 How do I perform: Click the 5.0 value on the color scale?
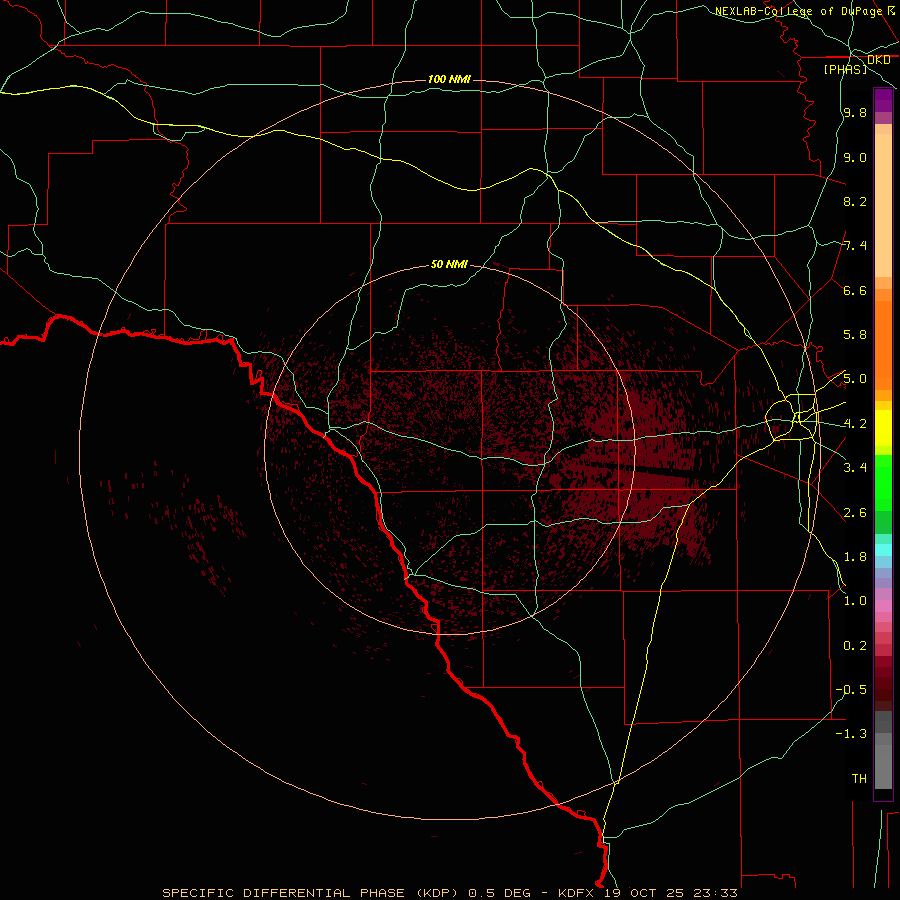click(855, 379)
